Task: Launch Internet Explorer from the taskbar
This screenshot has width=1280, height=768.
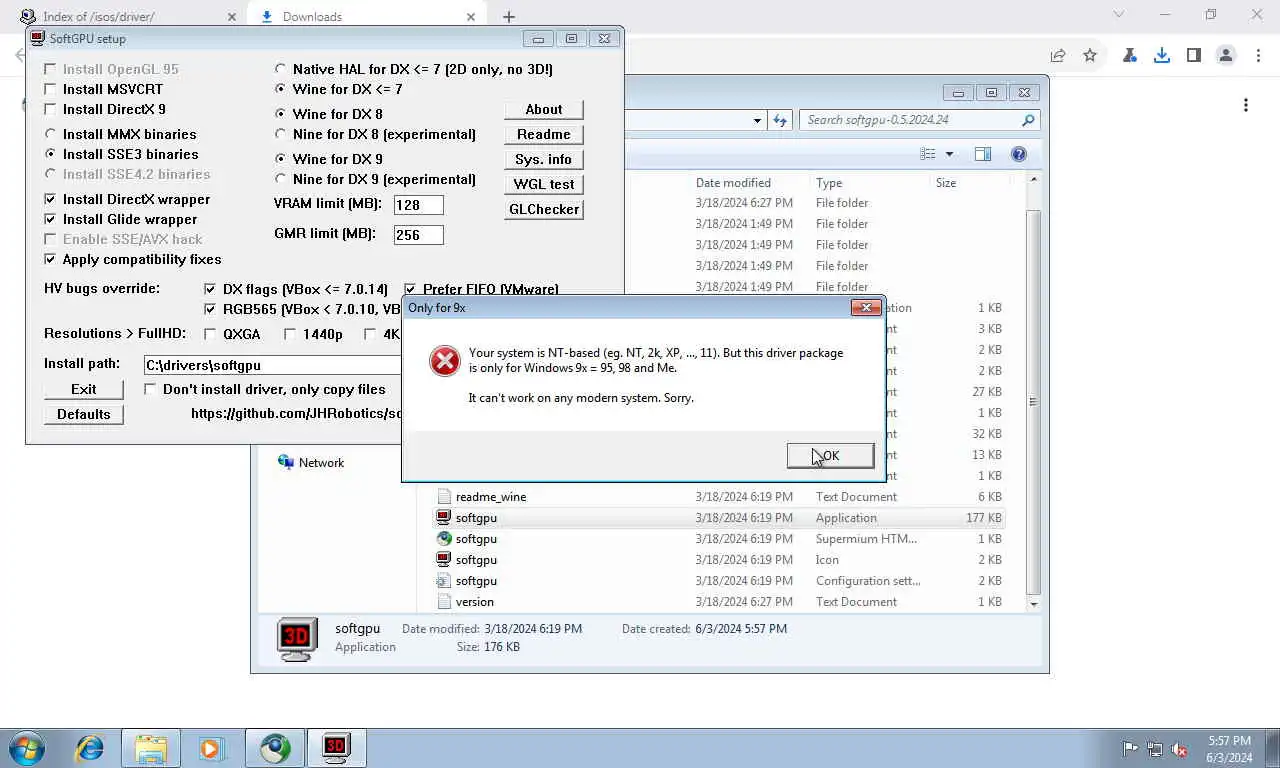Action: tap(90, 748)
